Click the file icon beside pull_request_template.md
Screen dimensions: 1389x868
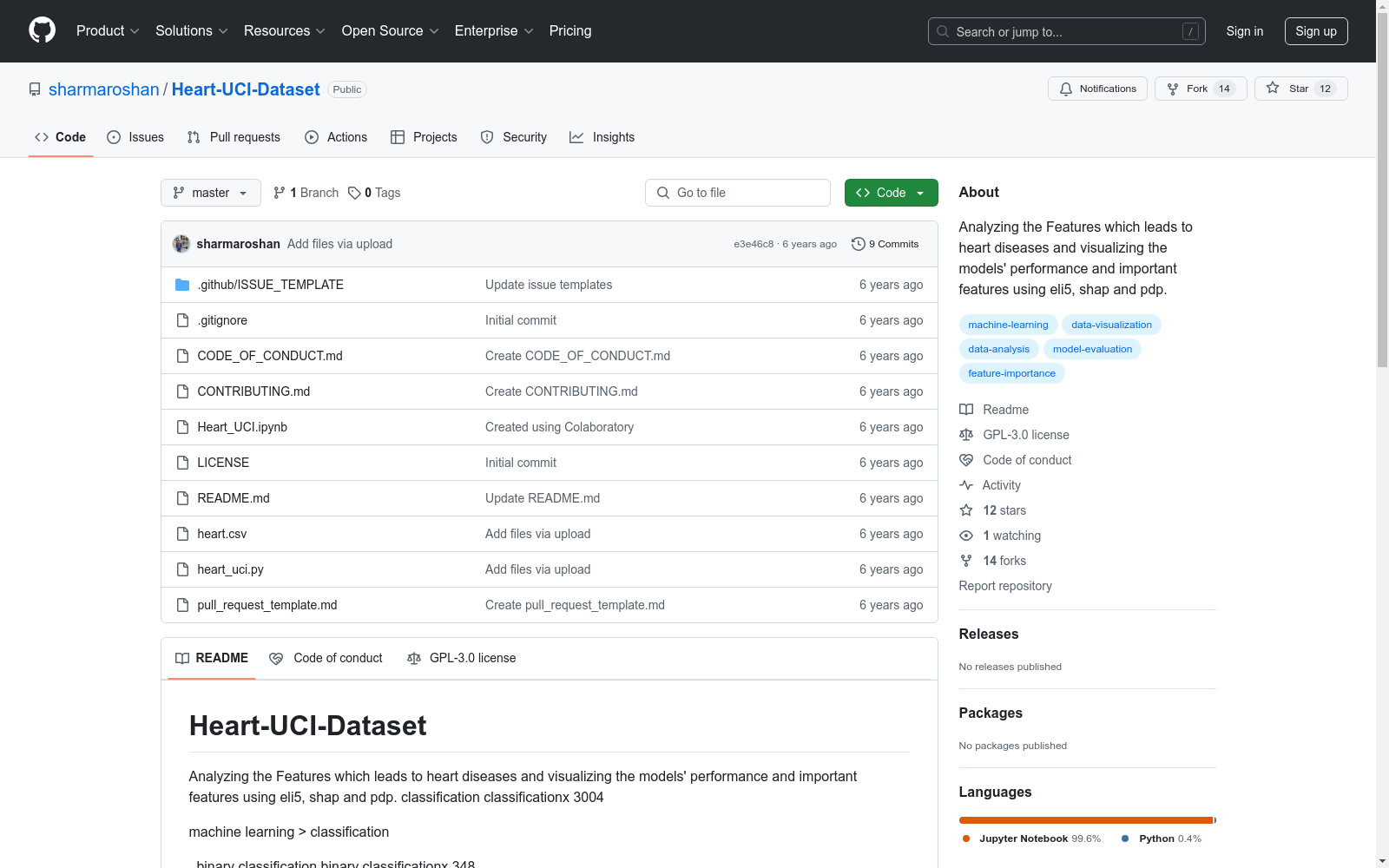(182, 605)
